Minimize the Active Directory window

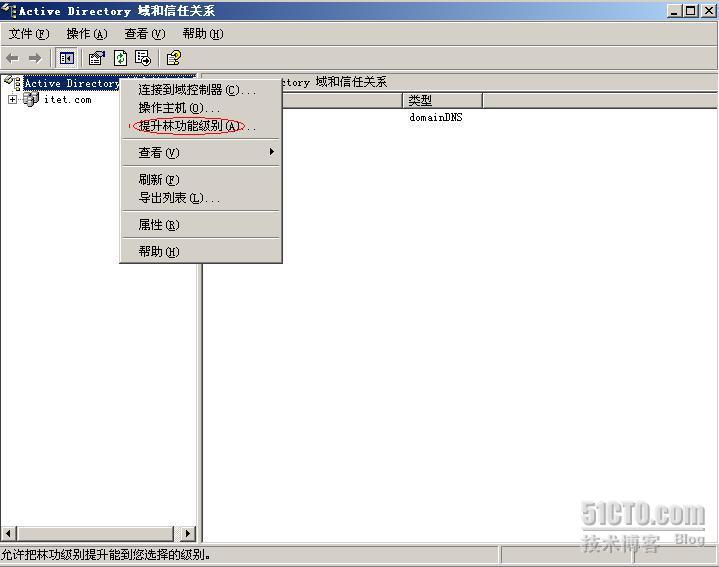[674, 11]
